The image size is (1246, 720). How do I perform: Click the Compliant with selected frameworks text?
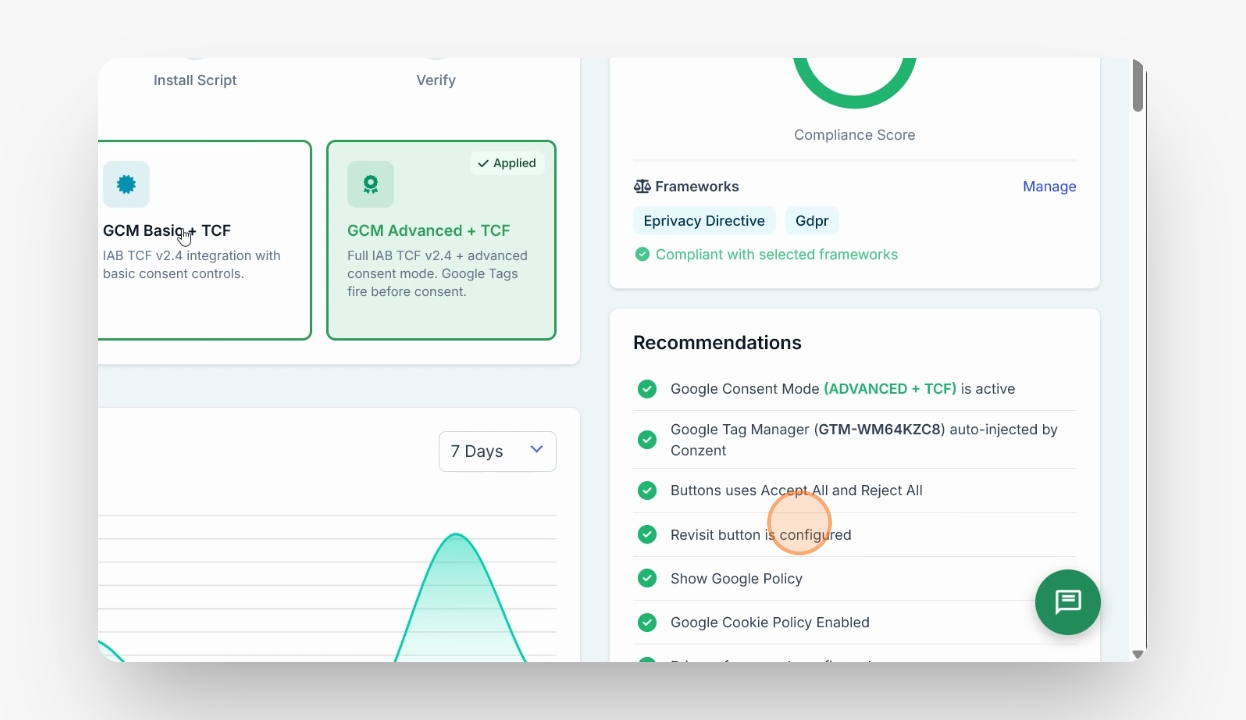coord(777,254)
